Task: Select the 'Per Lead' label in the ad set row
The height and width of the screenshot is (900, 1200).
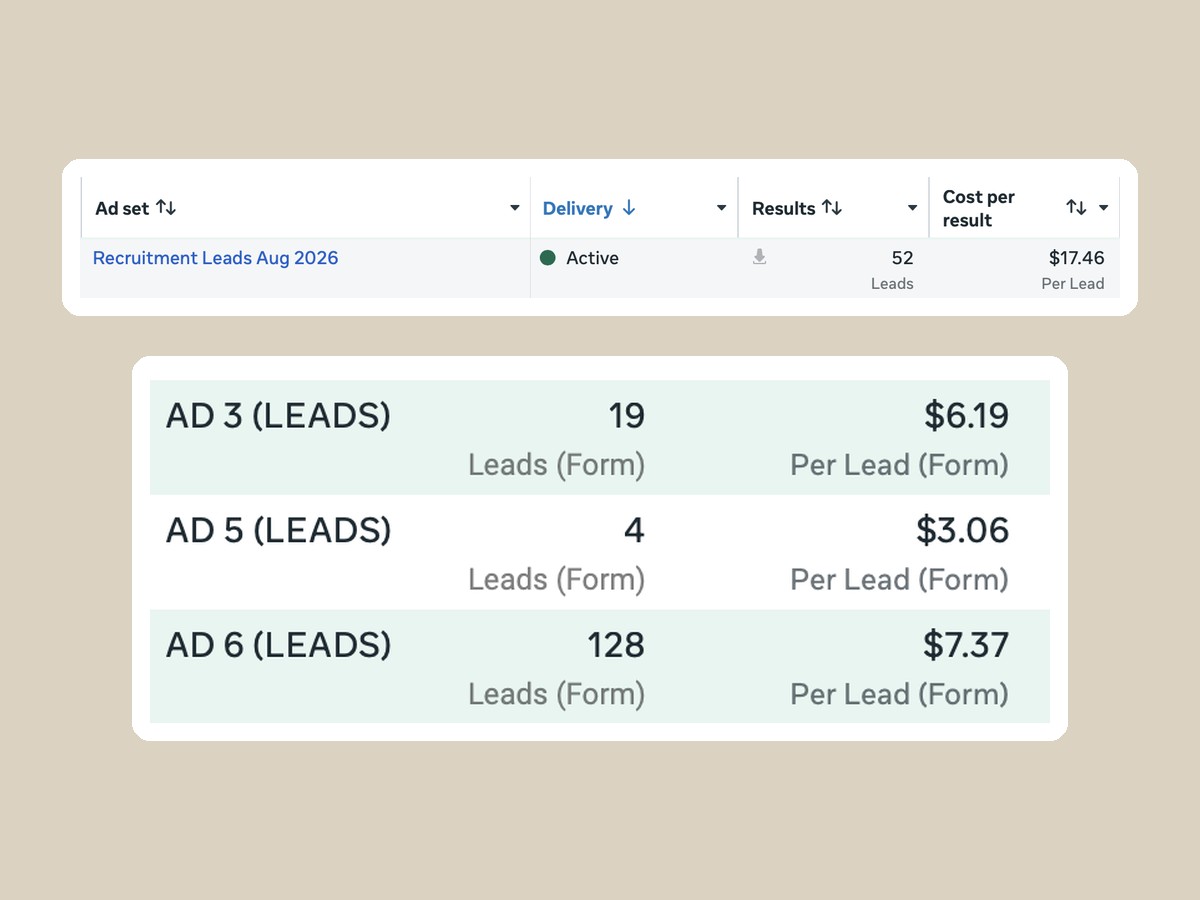Action: tap(1072, 284)
